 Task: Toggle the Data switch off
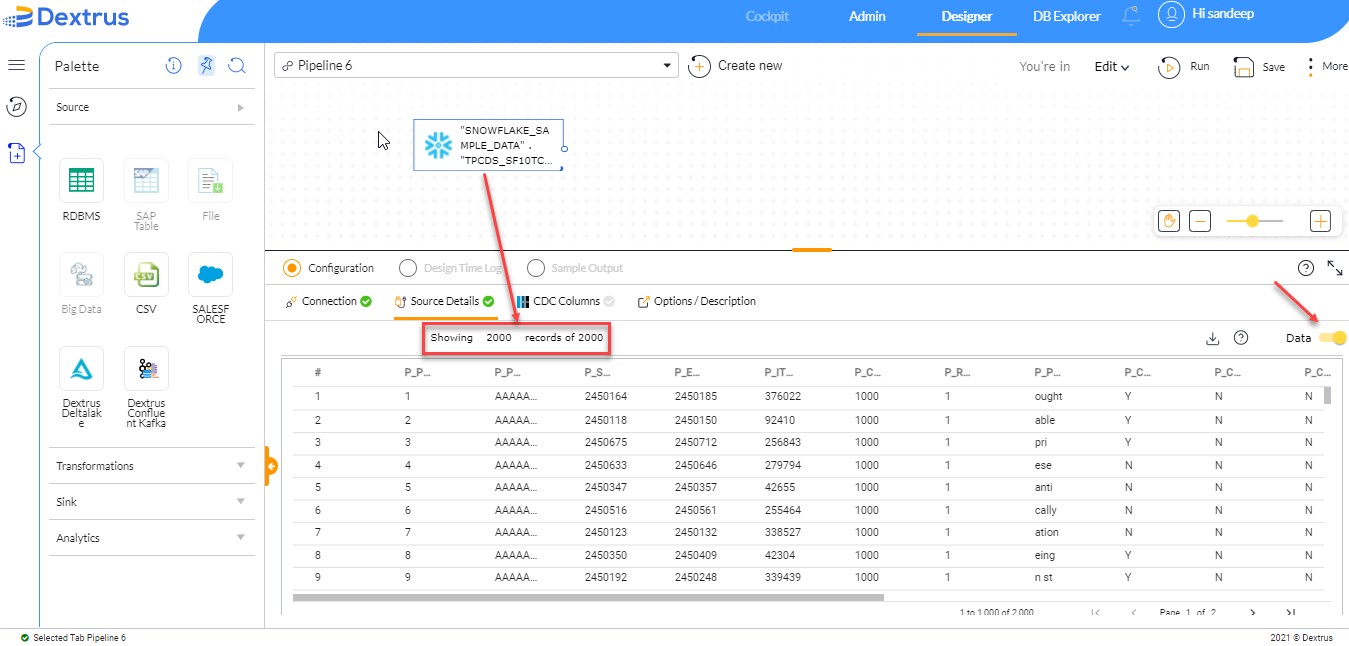pos(1333,338)
